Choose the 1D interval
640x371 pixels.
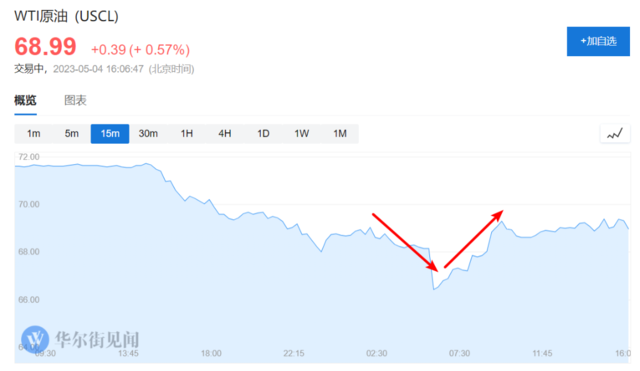click(x=263, y=133)
